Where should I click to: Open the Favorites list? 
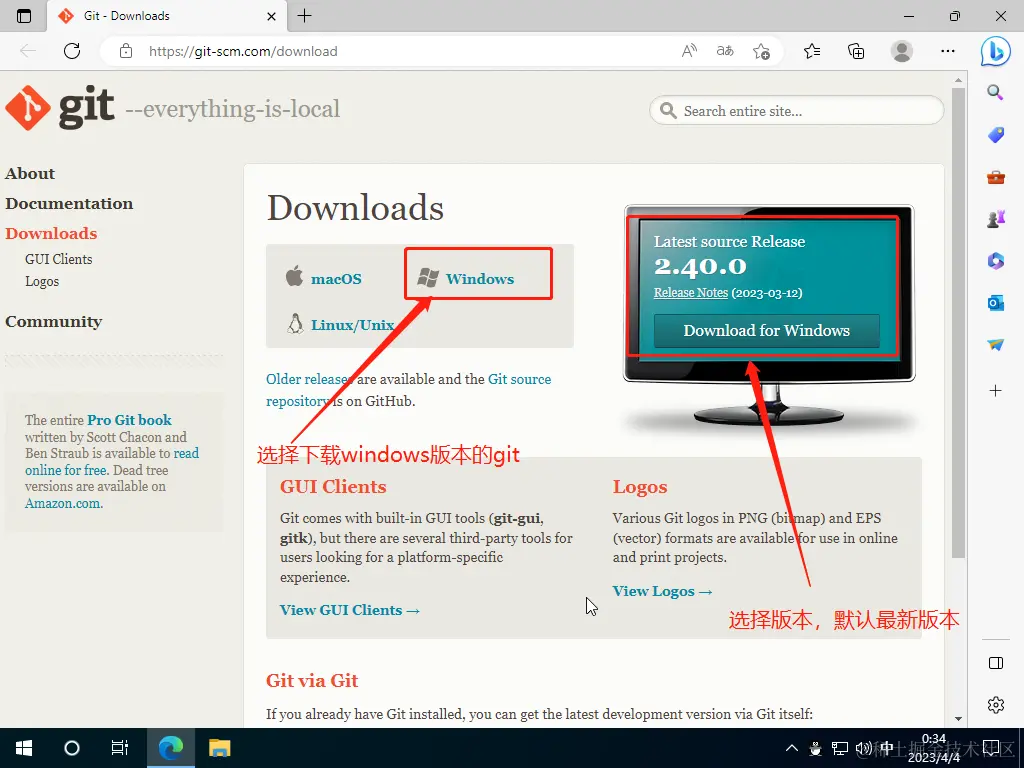coord(812,51)
